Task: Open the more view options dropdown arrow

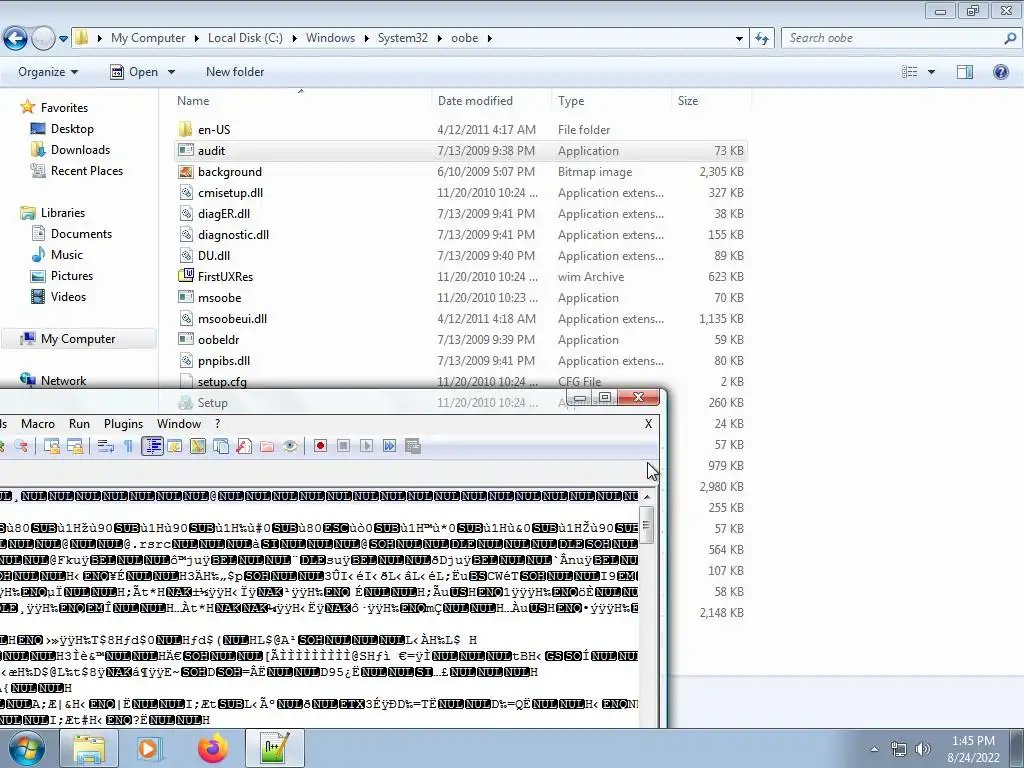Action: (931, 72)
